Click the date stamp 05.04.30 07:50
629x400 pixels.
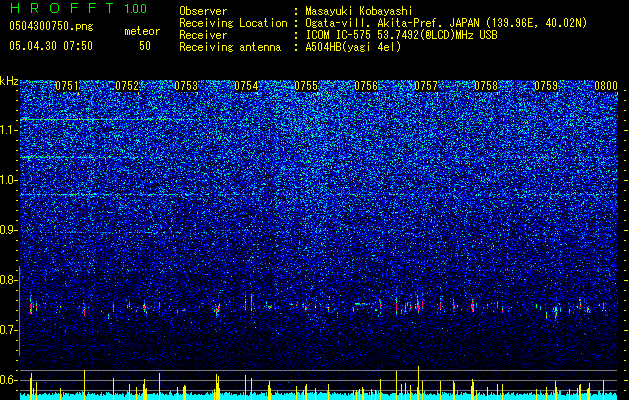pyautogui.click(x=51, y=46)
